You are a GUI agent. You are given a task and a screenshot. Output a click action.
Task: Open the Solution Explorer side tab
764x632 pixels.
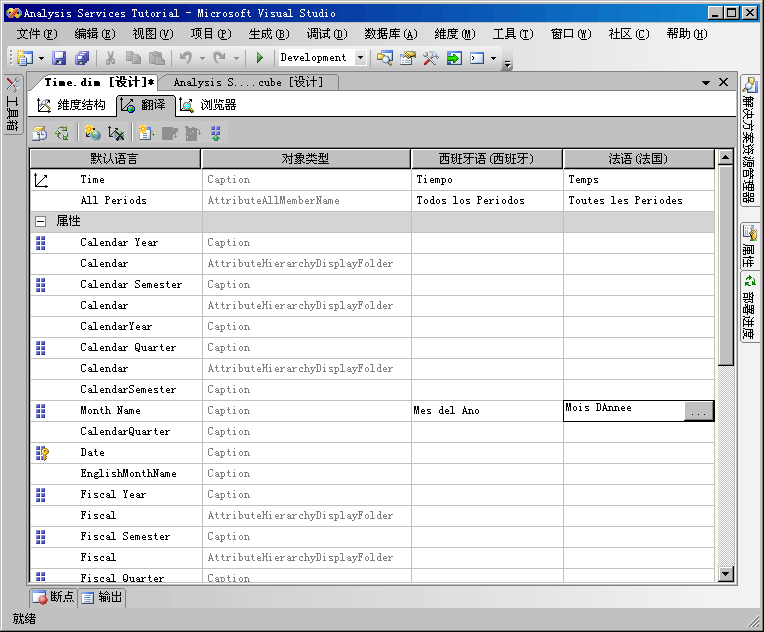[x=750, y=140]
